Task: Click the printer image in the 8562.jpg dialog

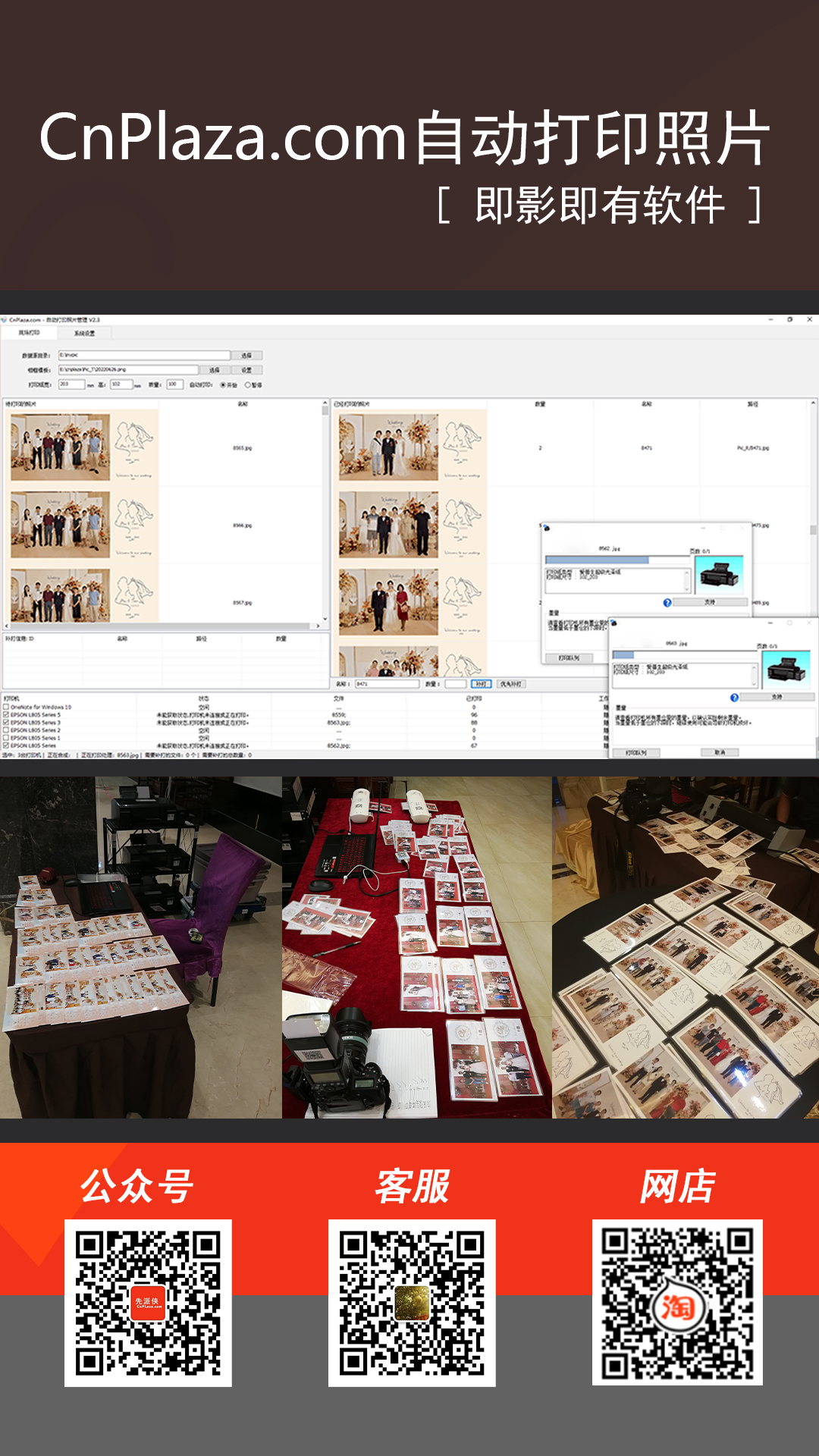Action: click(719, 574)
